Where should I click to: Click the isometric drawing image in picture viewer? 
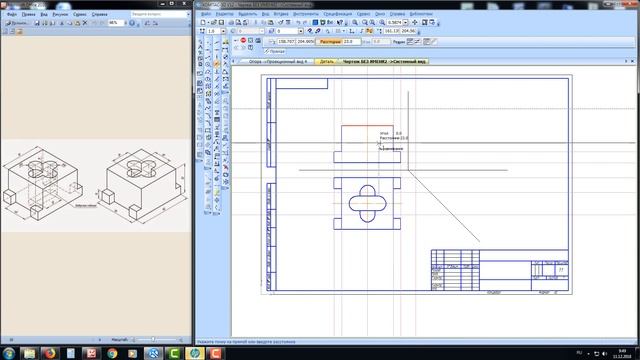tap(96, 186)
